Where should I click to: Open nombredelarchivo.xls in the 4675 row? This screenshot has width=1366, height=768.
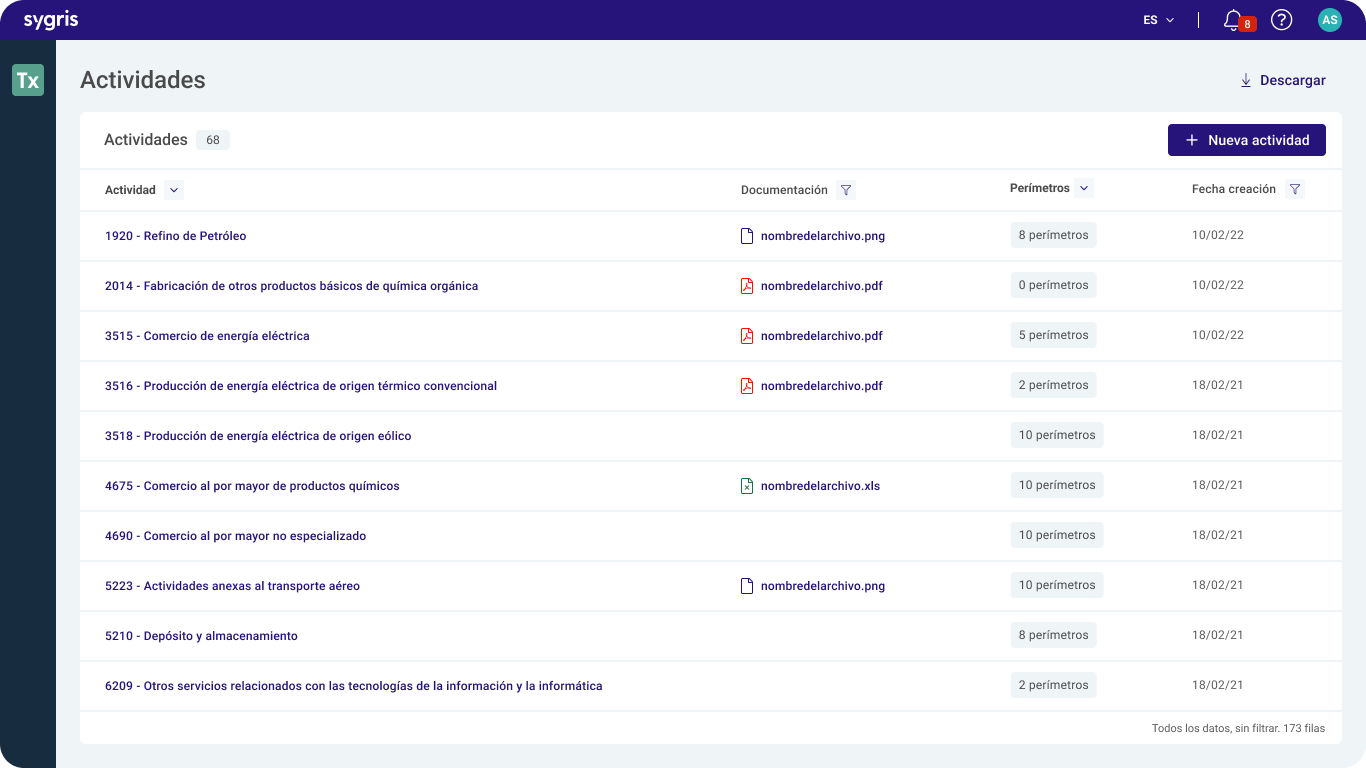click(x=821, y=486)
